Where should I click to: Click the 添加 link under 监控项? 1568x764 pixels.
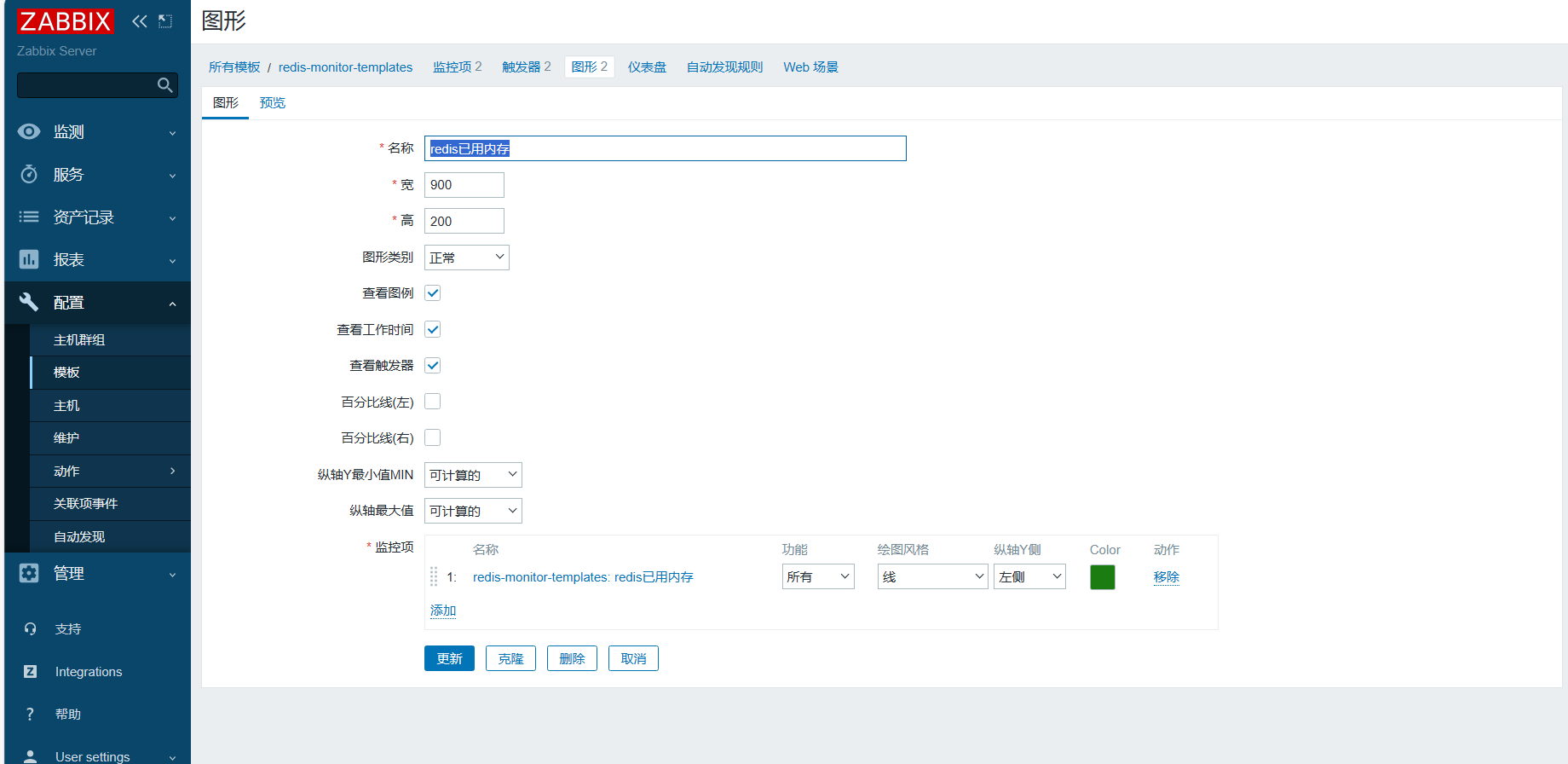[443, 611]
